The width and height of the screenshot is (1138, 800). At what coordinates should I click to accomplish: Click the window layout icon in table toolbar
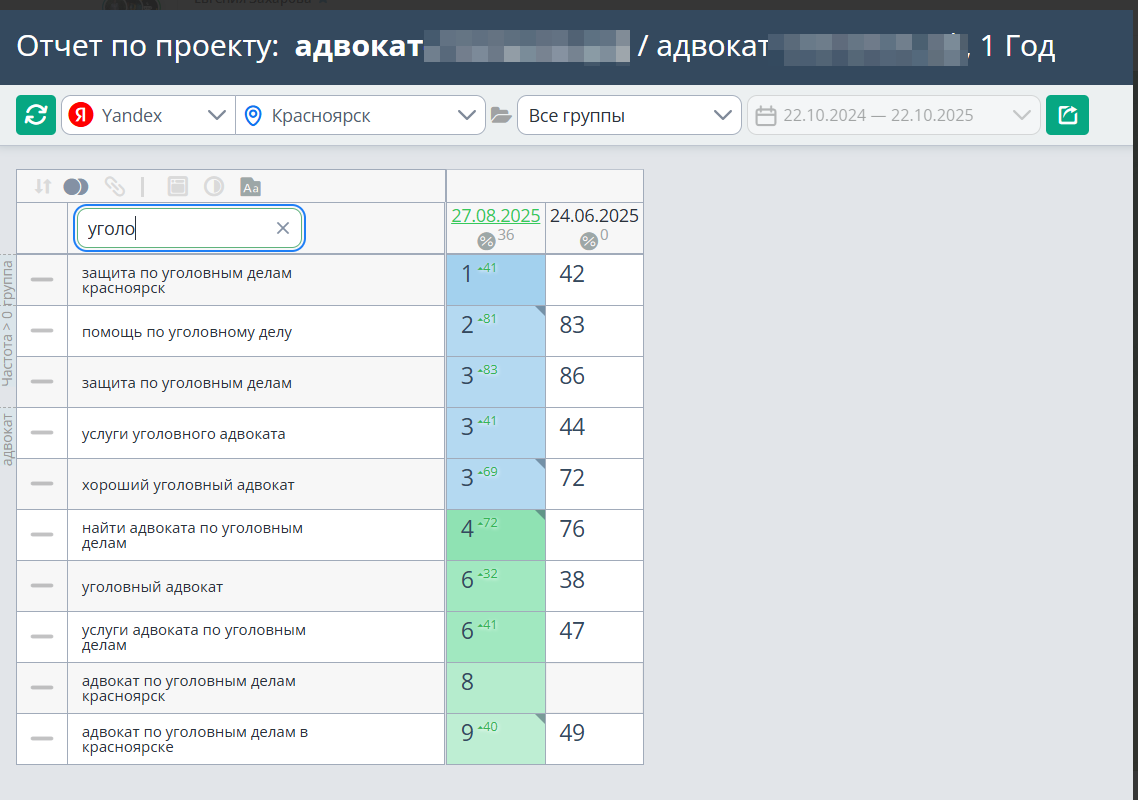pos(177,186)
